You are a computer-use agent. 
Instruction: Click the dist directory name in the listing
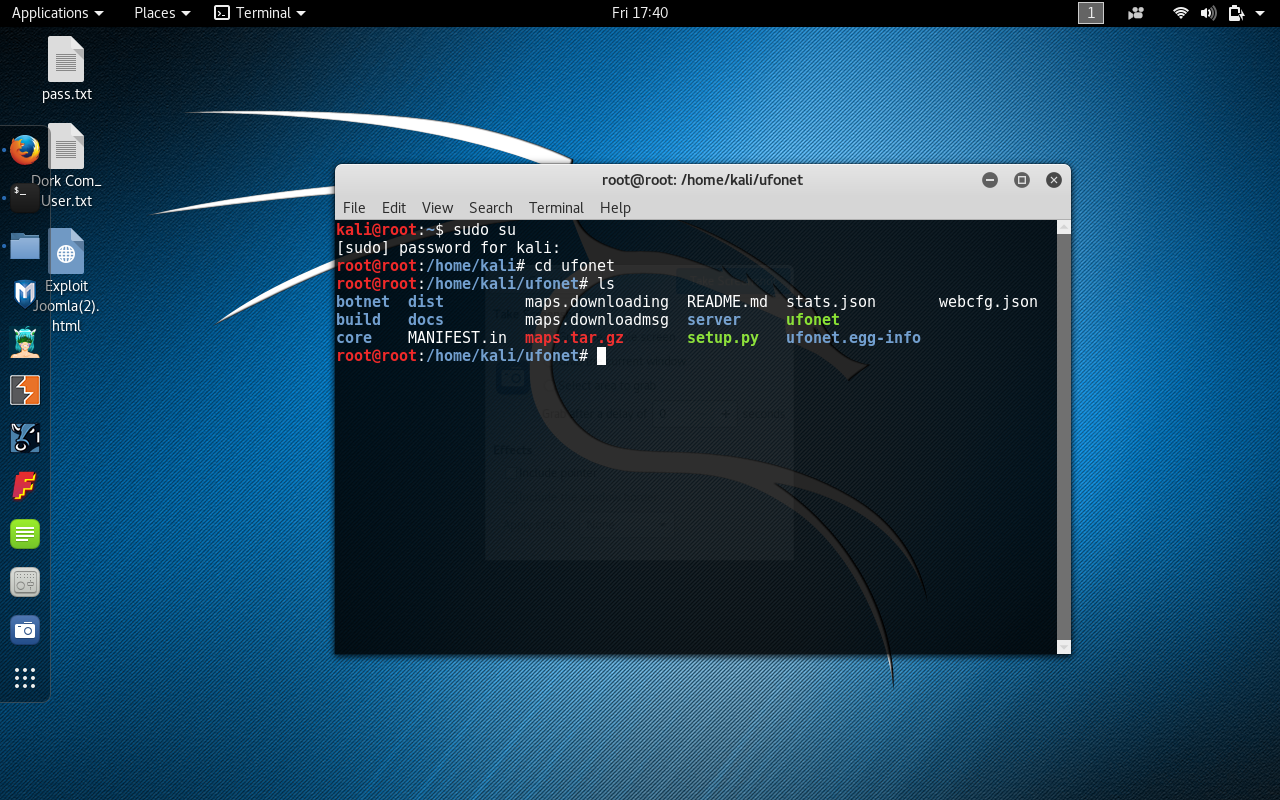pyautogui.click(x=426, y=302)
